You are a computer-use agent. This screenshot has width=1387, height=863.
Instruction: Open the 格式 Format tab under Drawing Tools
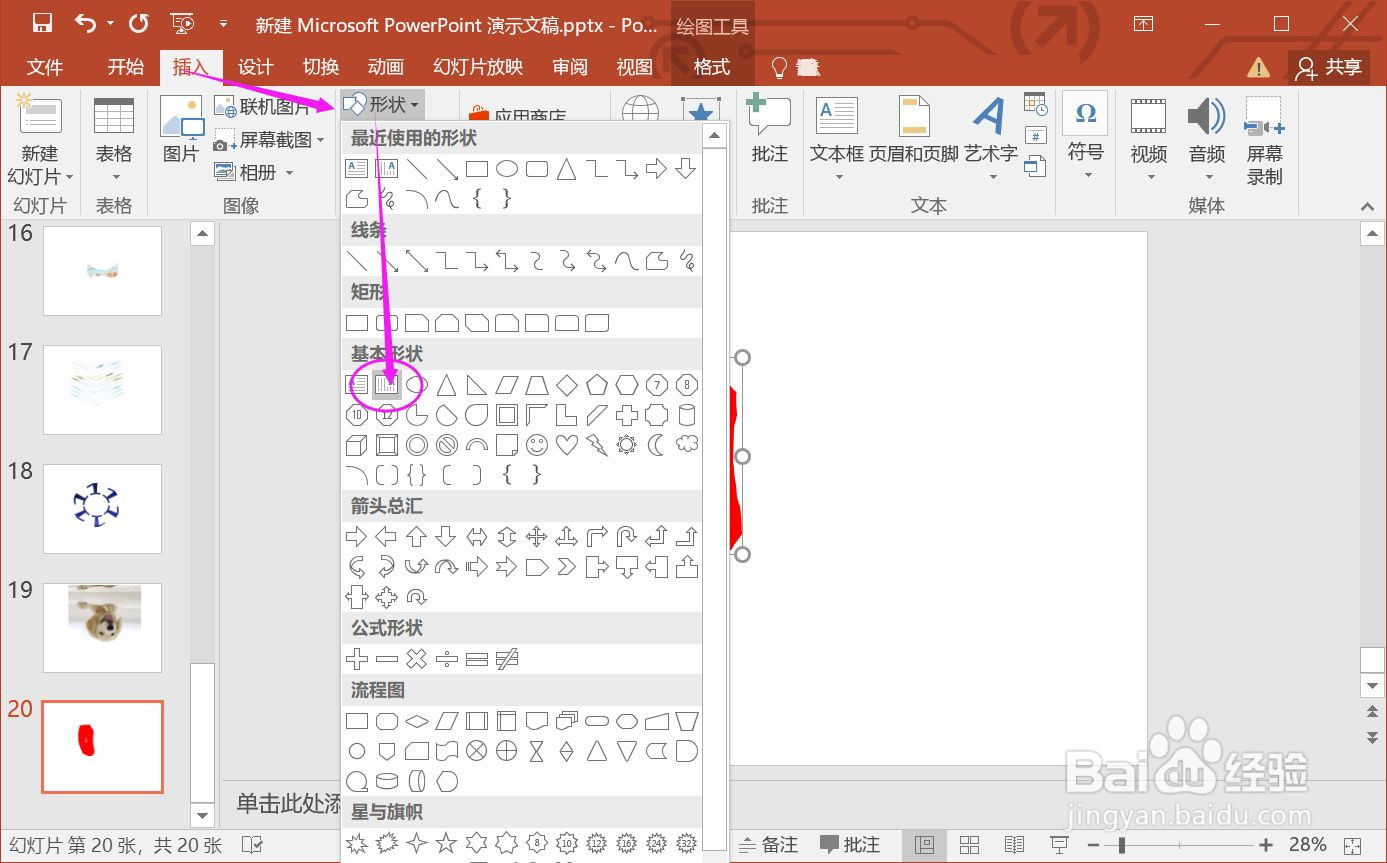[x=712, y=67]
